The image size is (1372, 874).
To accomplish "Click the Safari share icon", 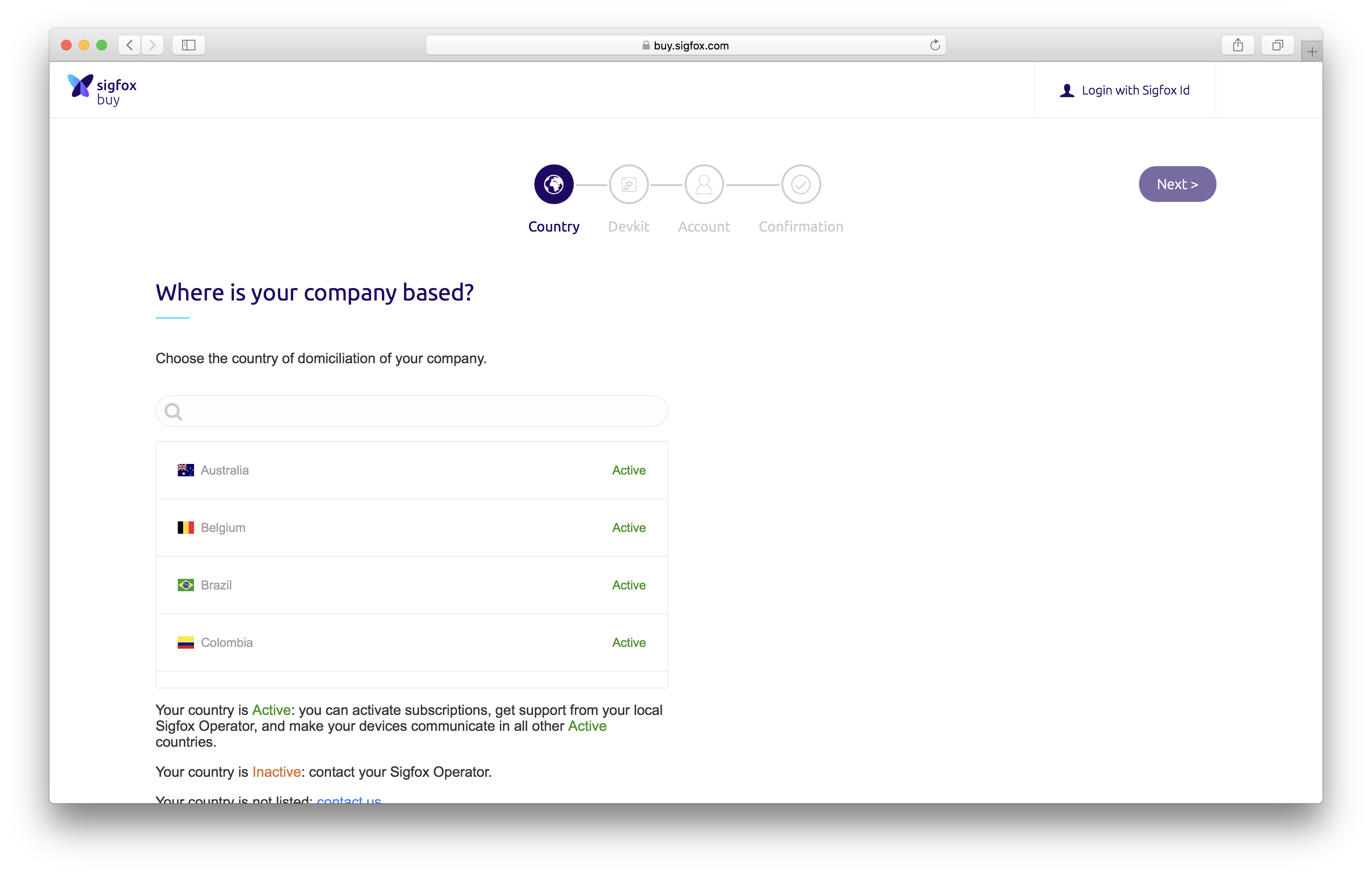I will click(x=1238, y=45).
